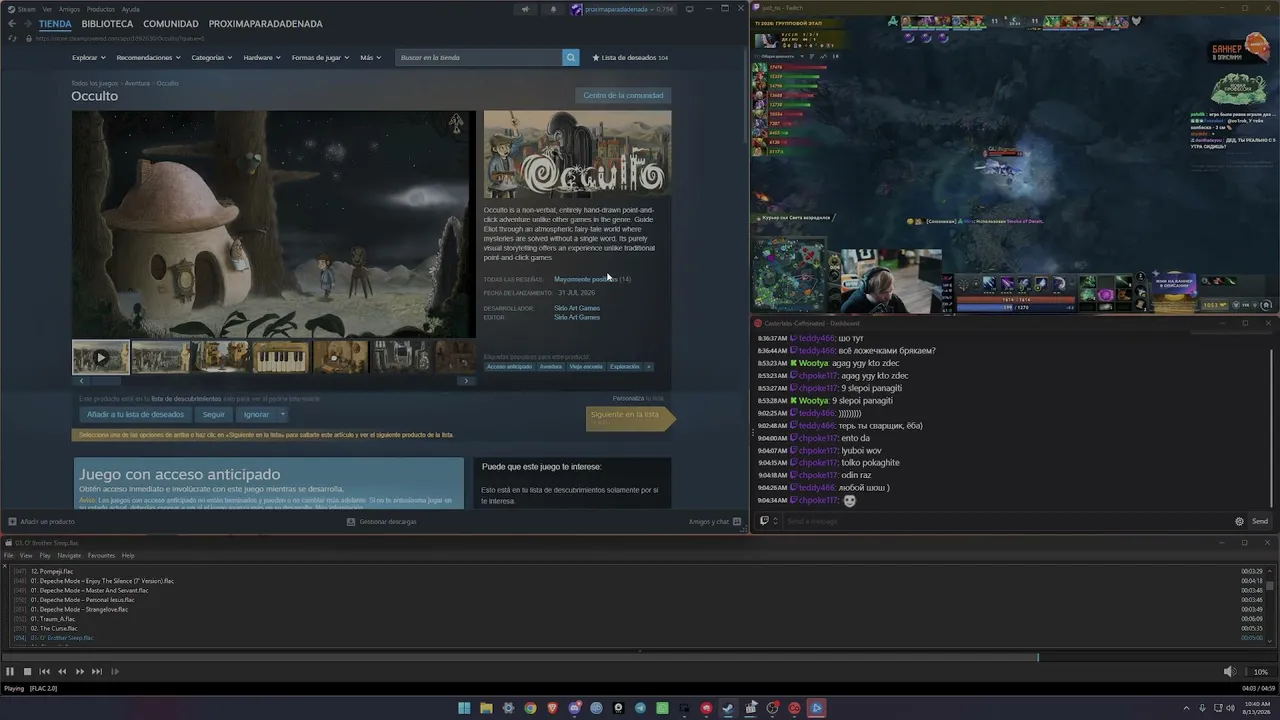Screen dimensions: 1280x720
Task: Open the Amigos y chat icon
Action: click(737, 521)
